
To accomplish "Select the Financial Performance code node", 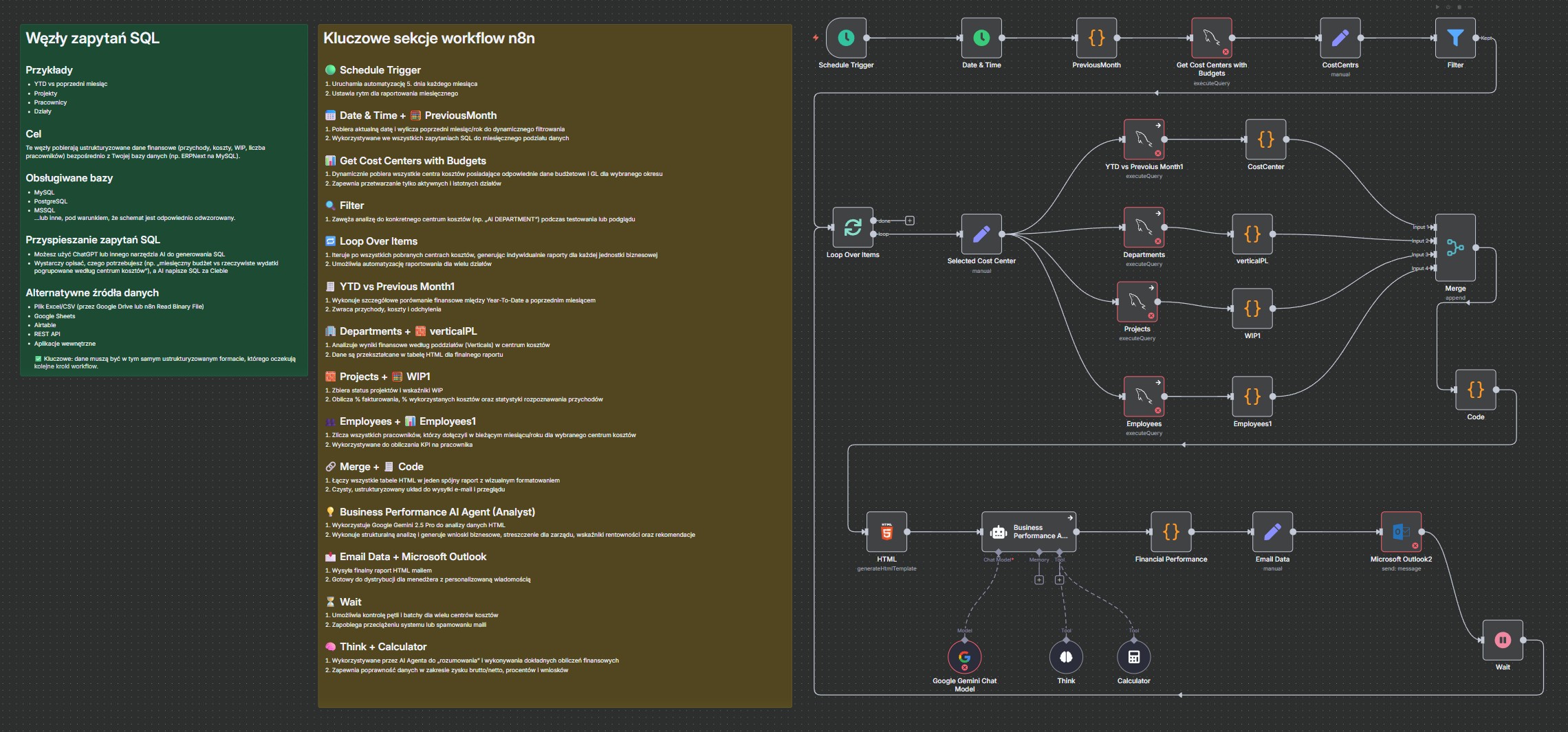I will [1170, 532].
